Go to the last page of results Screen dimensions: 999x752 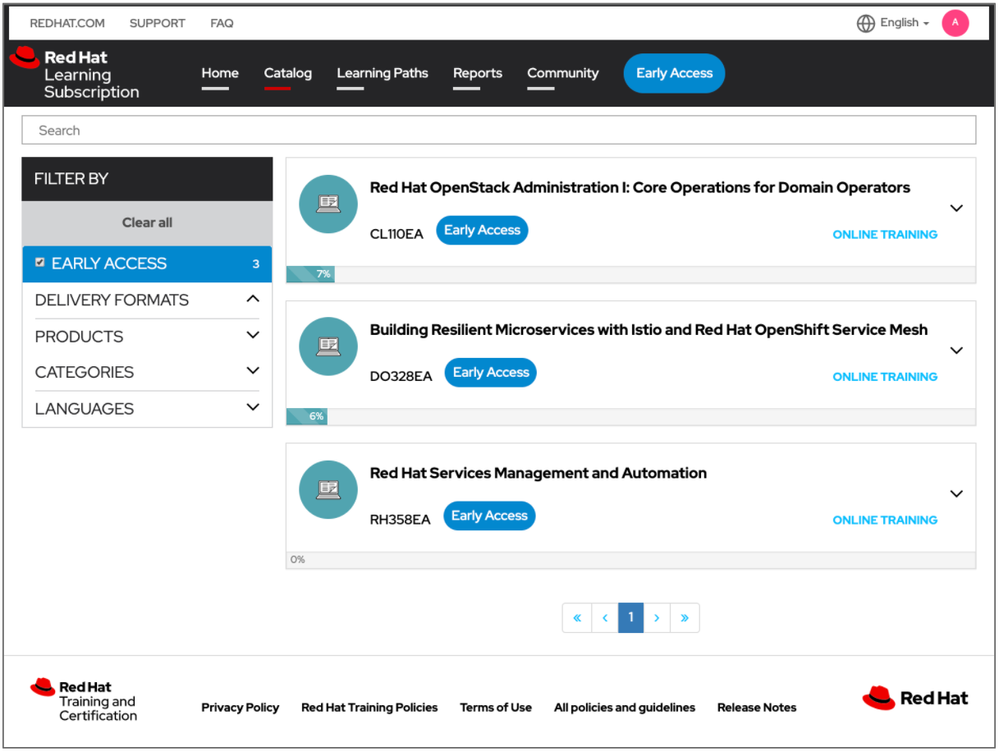[x=684, y=618]
